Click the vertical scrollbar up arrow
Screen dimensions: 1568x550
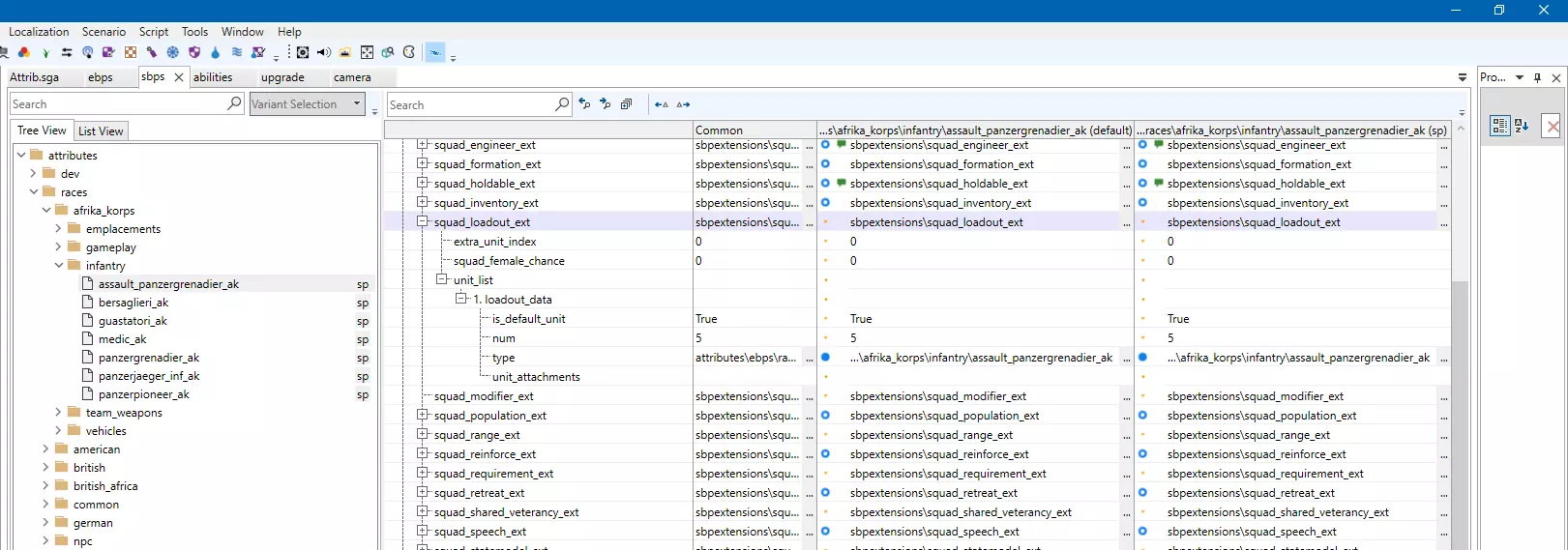[x=1461, y=129]
